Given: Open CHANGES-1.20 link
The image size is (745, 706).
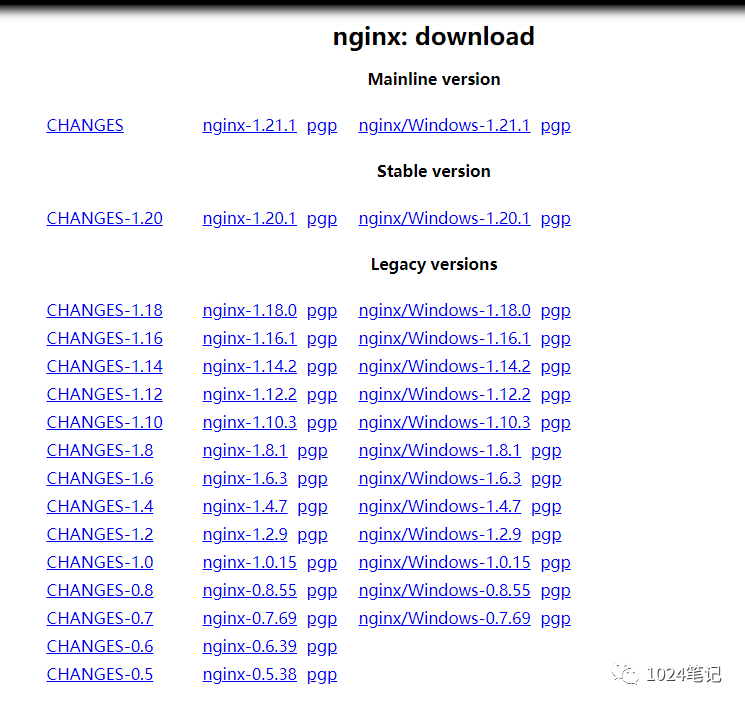Looking at the screenshot, I should tap(105, 219).
